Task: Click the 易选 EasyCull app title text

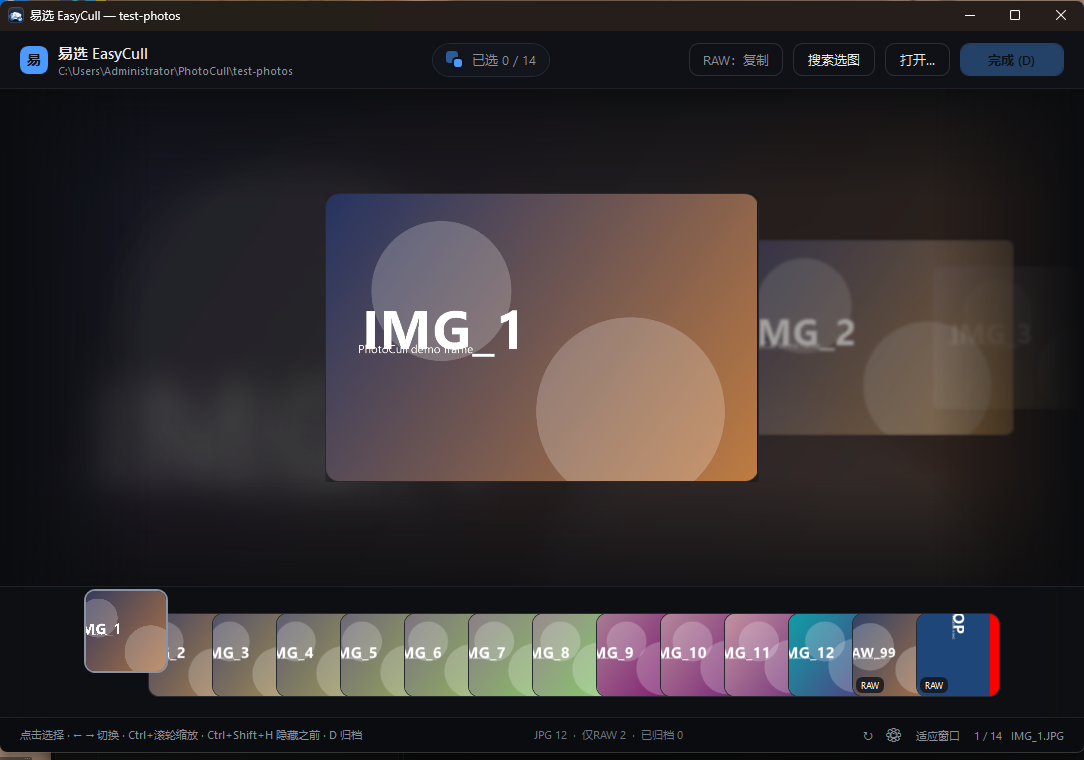Action: pyautogui.click(x=103, y=53)
